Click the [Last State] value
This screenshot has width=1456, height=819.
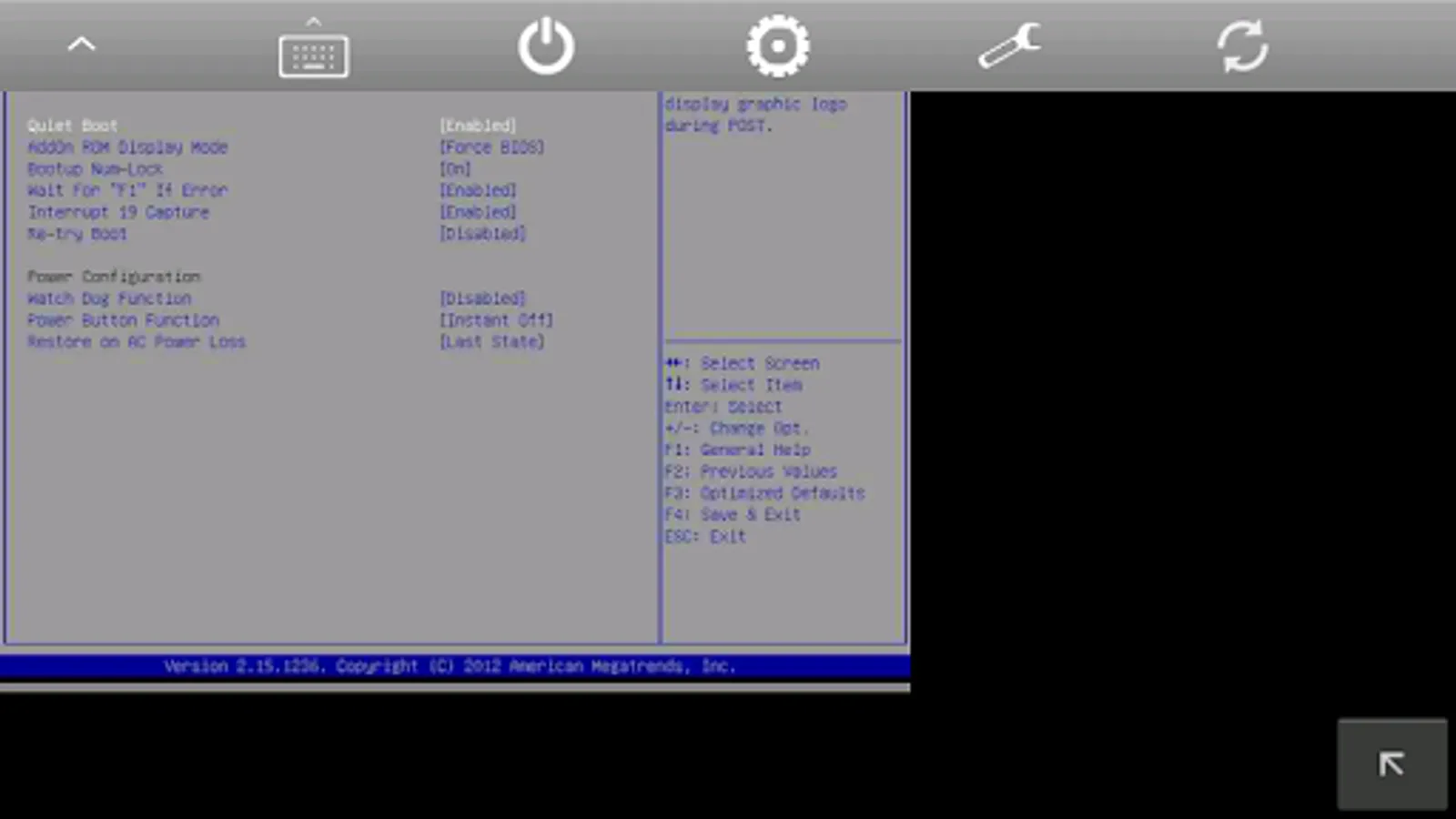click(x=491, y=342)
